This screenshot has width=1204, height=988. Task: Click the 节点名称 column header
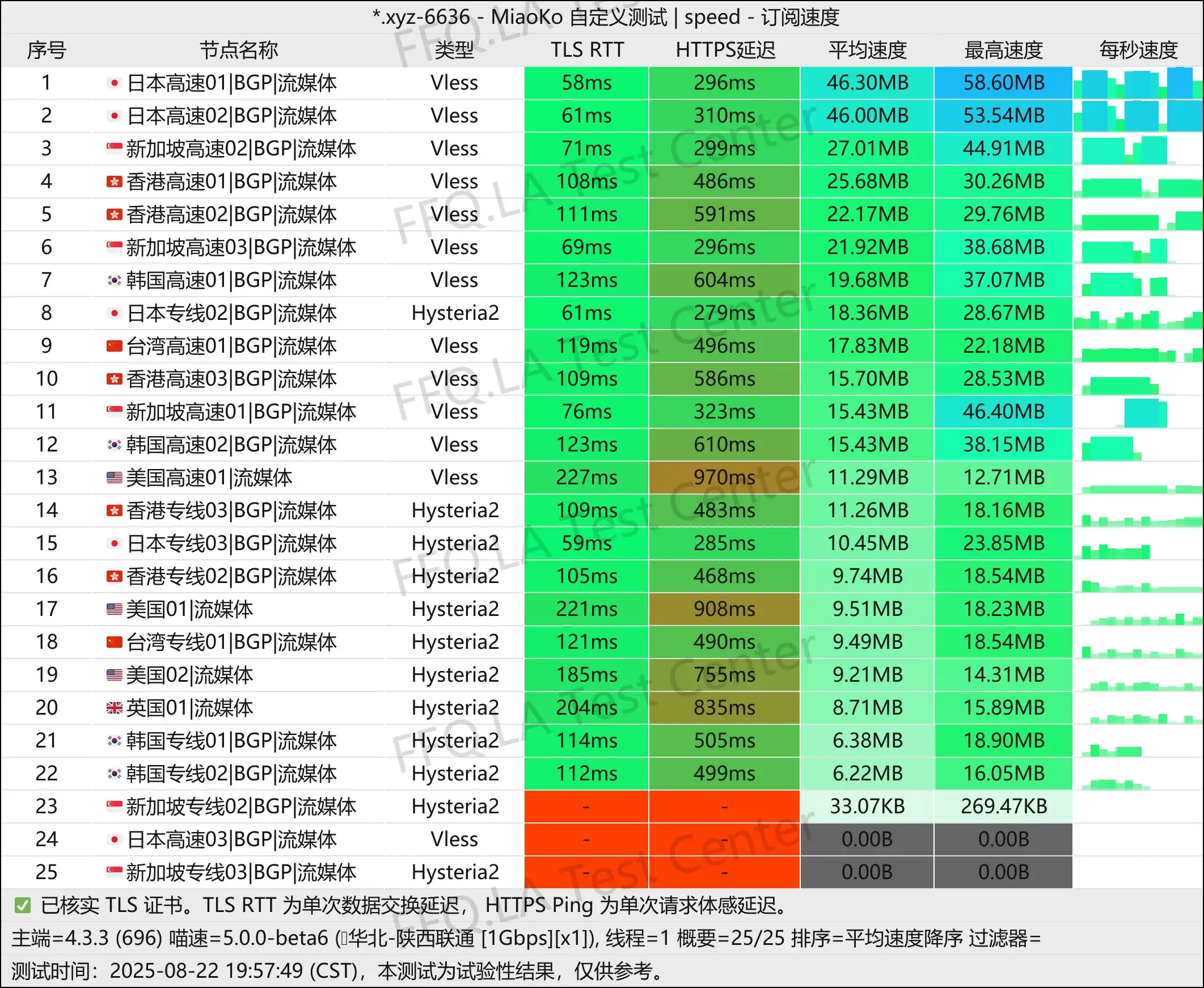pos(239,50)
